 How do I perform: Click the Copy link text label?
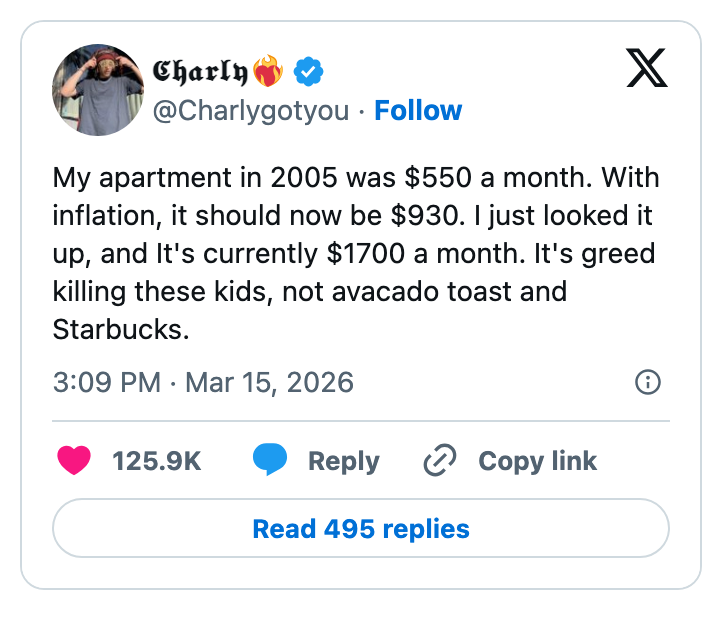[x=537, y=461]
